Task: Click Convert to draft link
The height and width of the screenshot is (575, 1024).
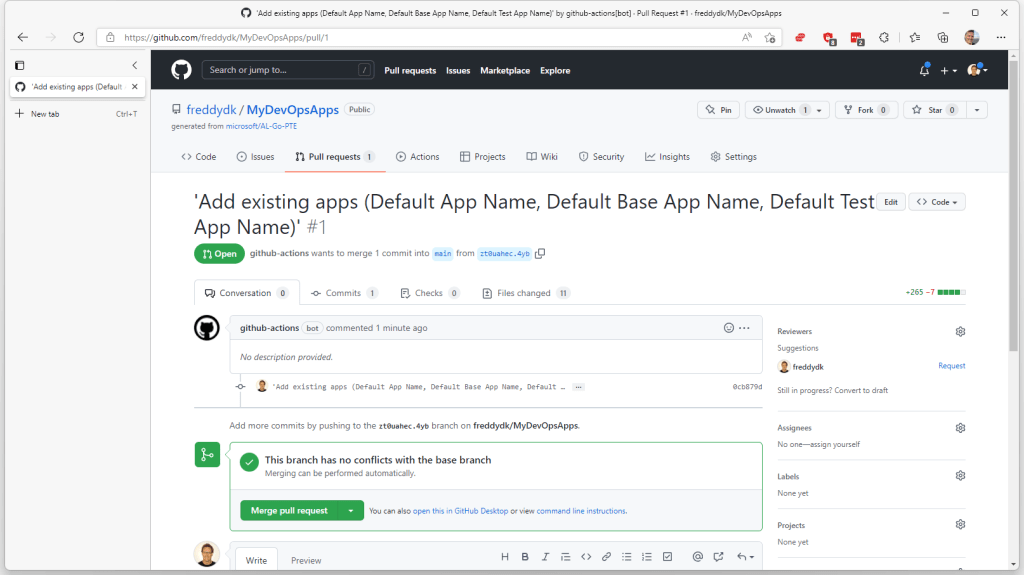Action: pyautogui.click(x=860, y=391)
